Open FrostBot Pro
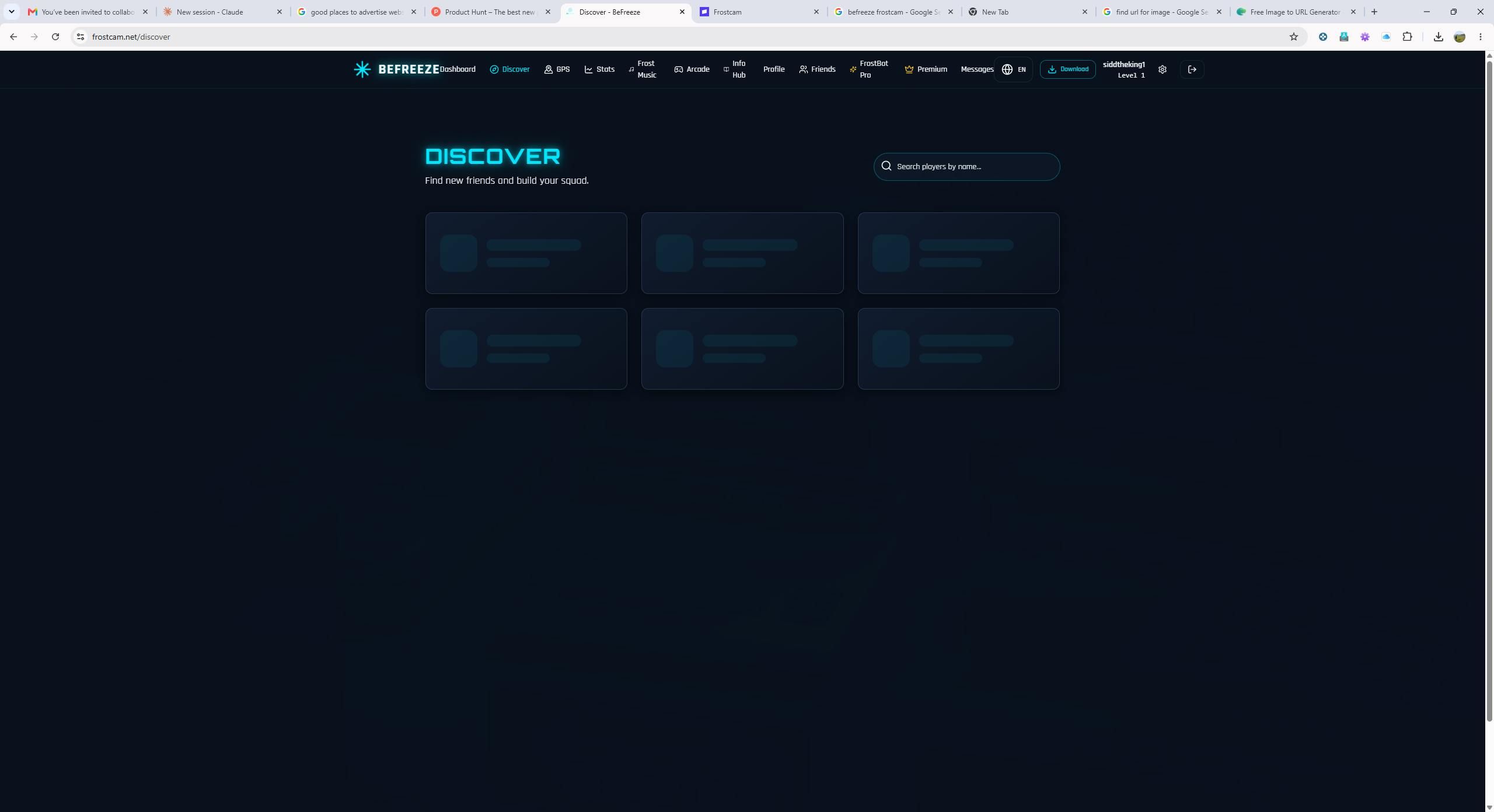The image size is (1494, 812). click(869, 69)
